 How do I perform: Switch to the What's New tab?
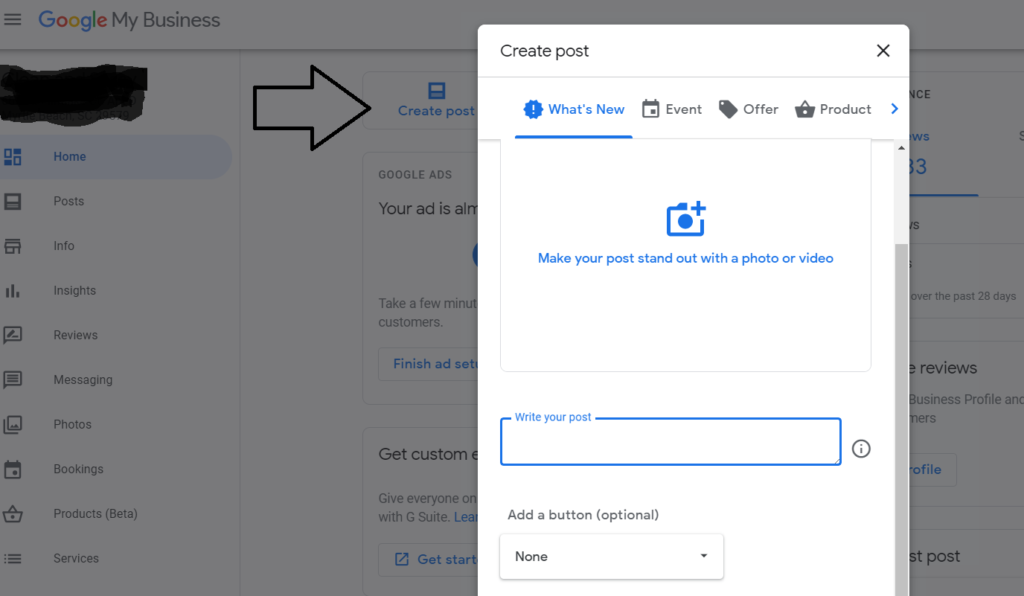point(573,109)
